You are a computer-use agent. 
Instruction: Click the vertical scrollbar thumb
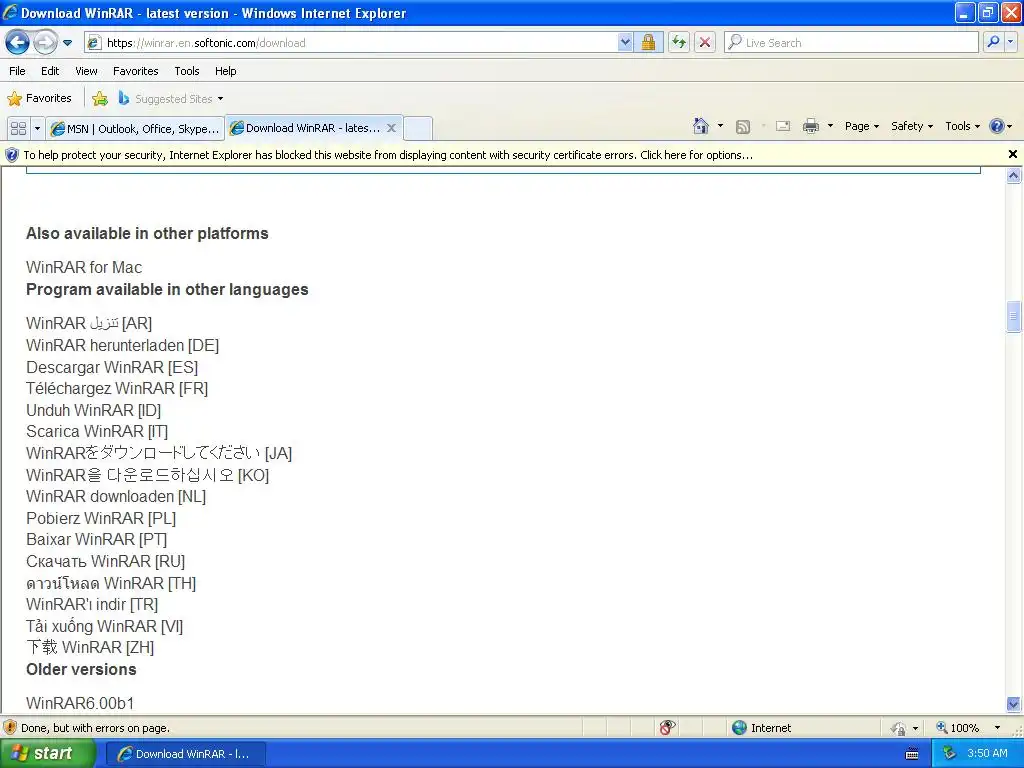1014,317
